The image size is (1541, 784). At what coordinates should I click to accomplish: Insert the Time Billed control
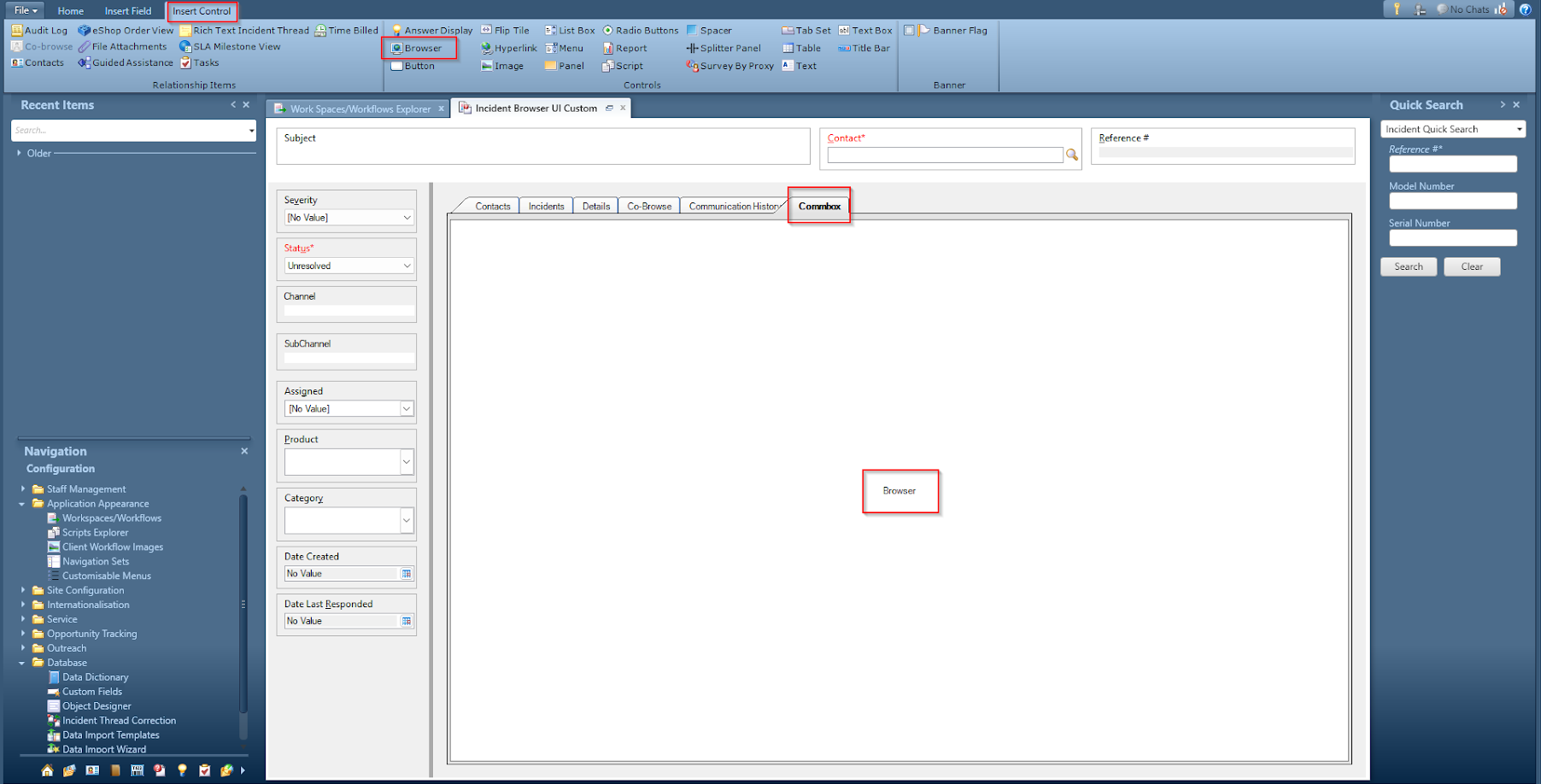tap(346, 30)
